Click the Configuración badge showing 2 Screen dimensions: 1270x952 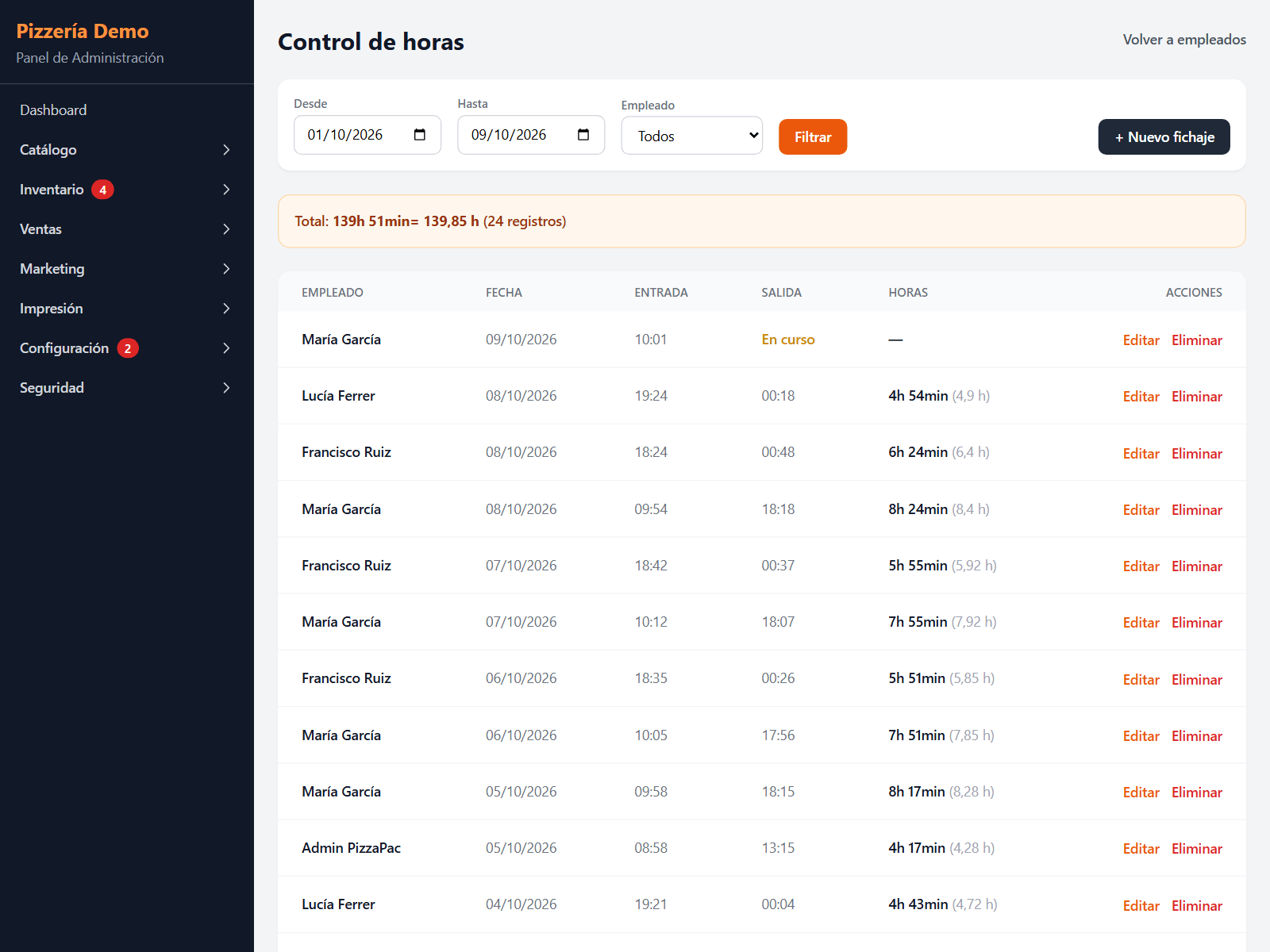[128, 348]
